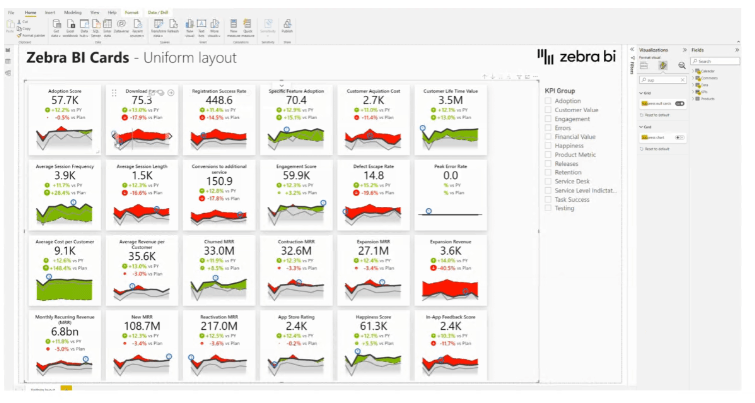This screenshot has height=403, width=755.
Task: Check the Financial Value checkbox
Action: coord(548,137)
